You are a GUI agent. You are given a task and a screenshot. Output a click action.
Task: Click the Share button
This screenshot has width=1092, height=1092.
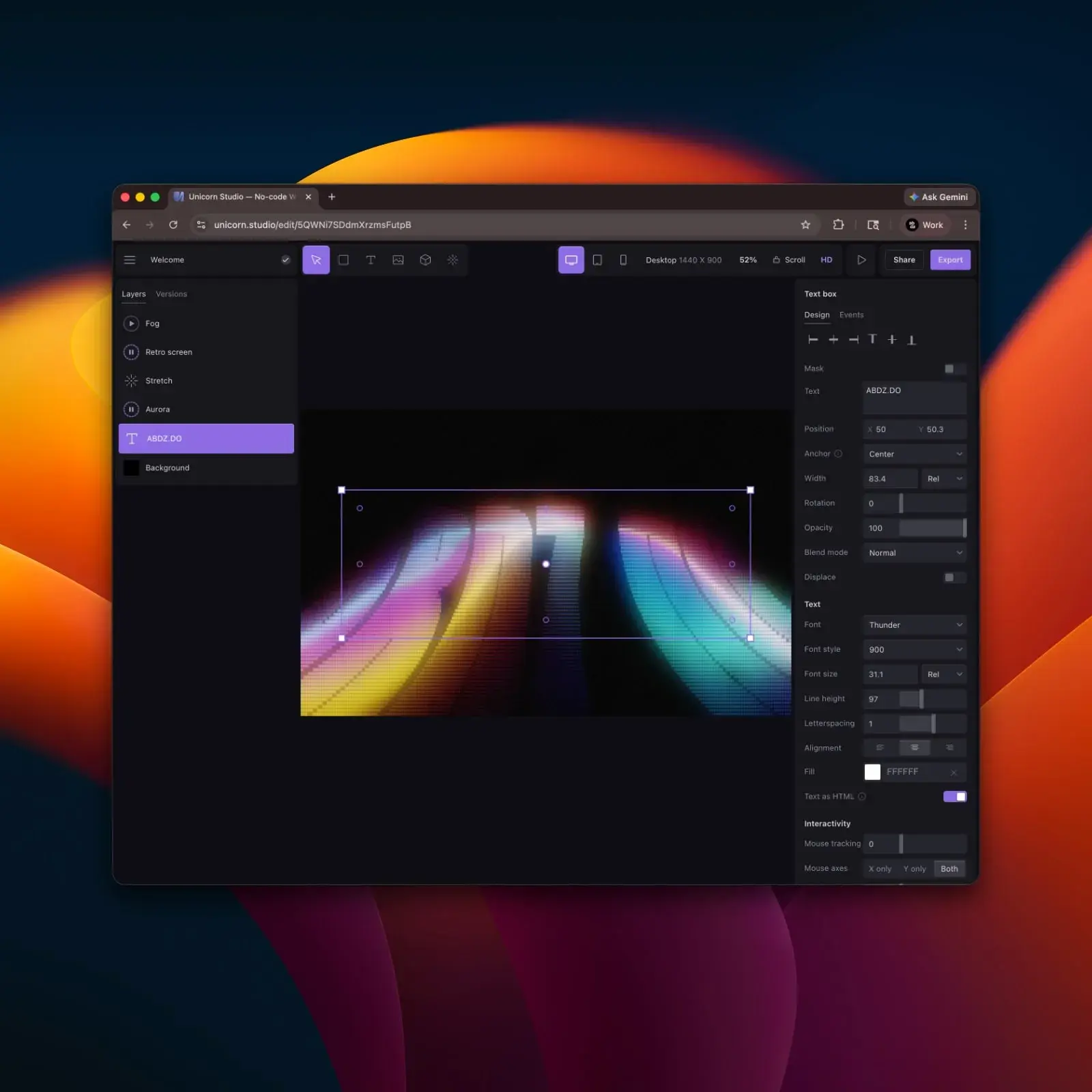pyautogui.click(x=904, y=259)
